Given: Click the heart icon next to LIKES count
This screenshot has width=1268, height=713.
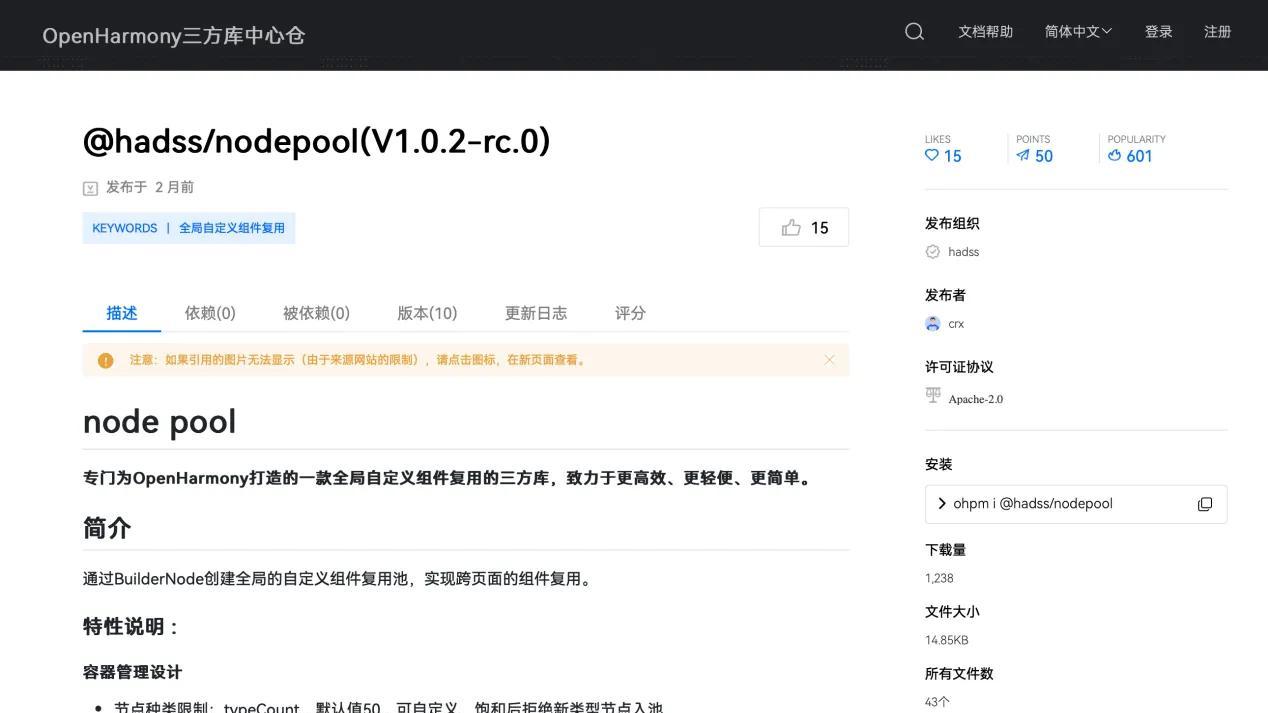Looking at the screenshot, I should tap(931, 156).
